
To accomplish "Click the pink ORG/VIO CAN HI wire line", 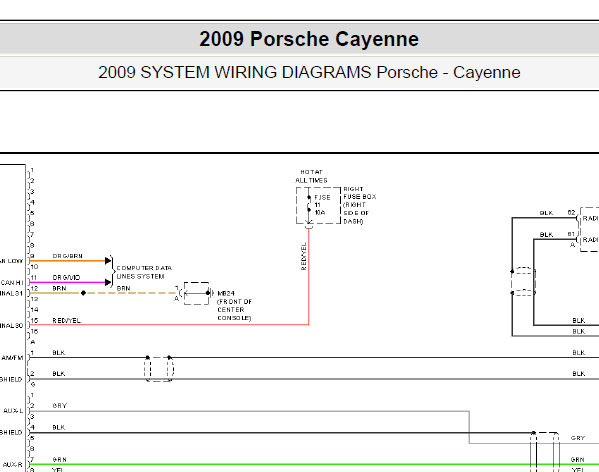I will tap(68, 282).
